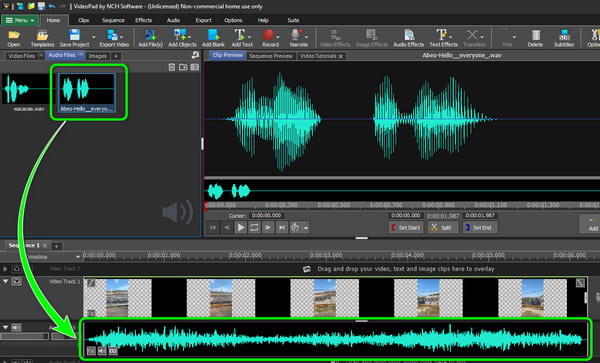Toggle visibility of Video Track 2
The height and width of the screenshot is (363, 600).
[16, 269]
